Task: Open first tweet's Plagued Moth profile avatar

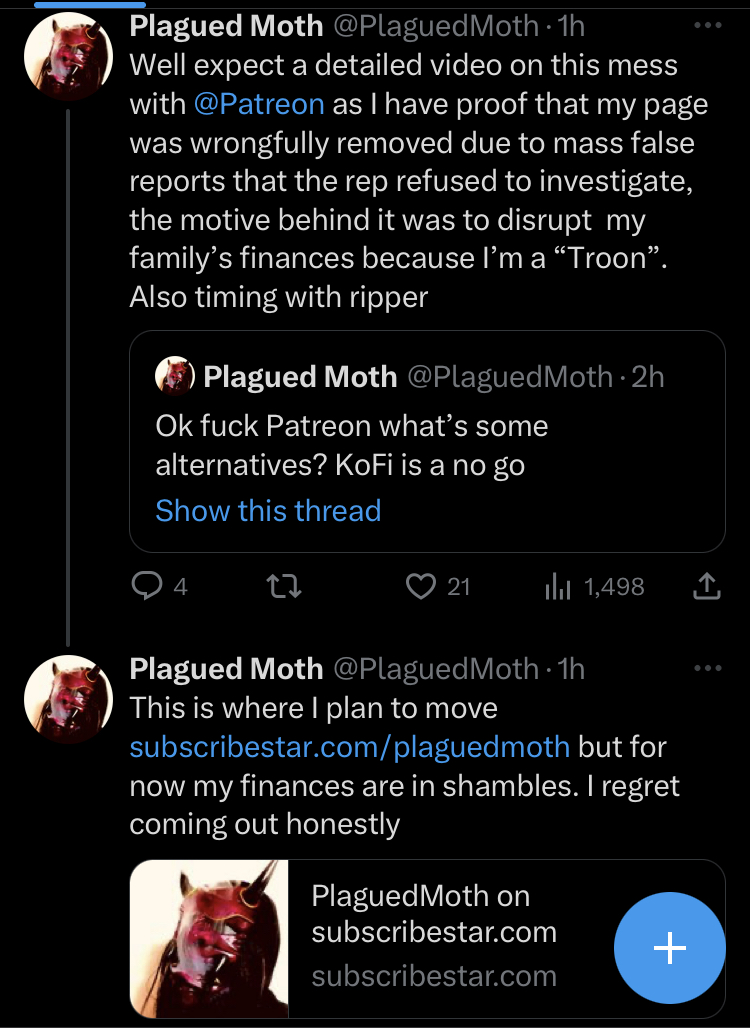Action: [x=68, y=56]
